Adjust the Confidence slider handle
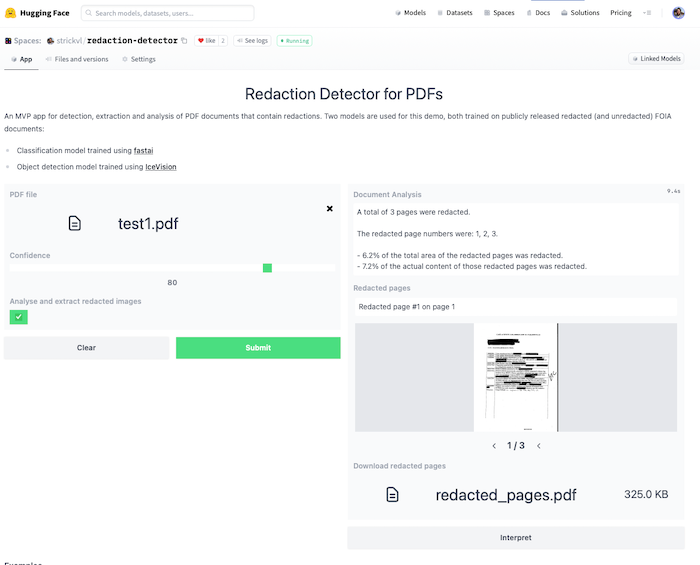The width and height of the screenshot is (700, 565). (x=267, y=268)
